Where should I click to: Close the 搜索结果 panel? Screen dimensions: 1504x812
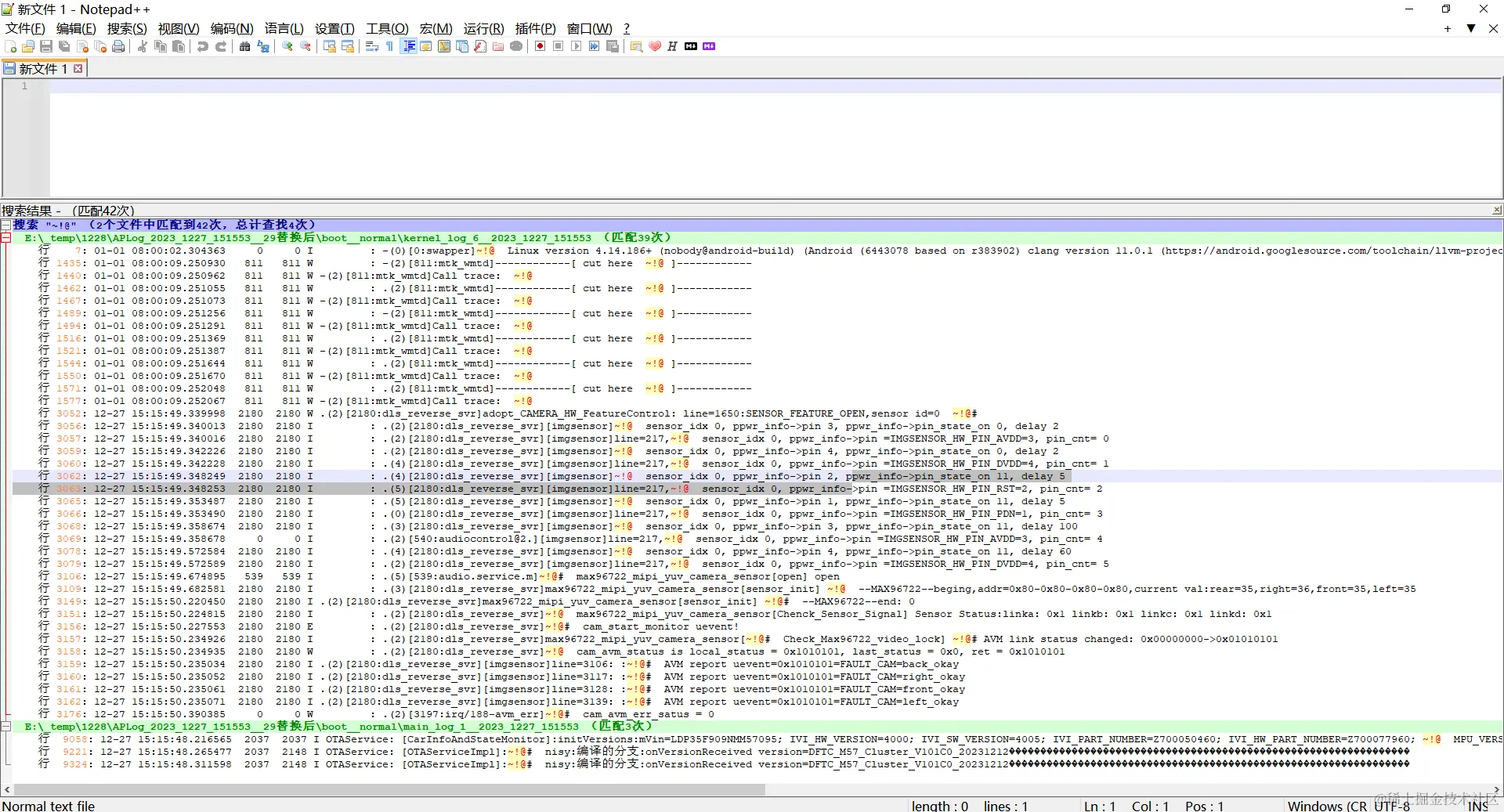(1496, 210)
